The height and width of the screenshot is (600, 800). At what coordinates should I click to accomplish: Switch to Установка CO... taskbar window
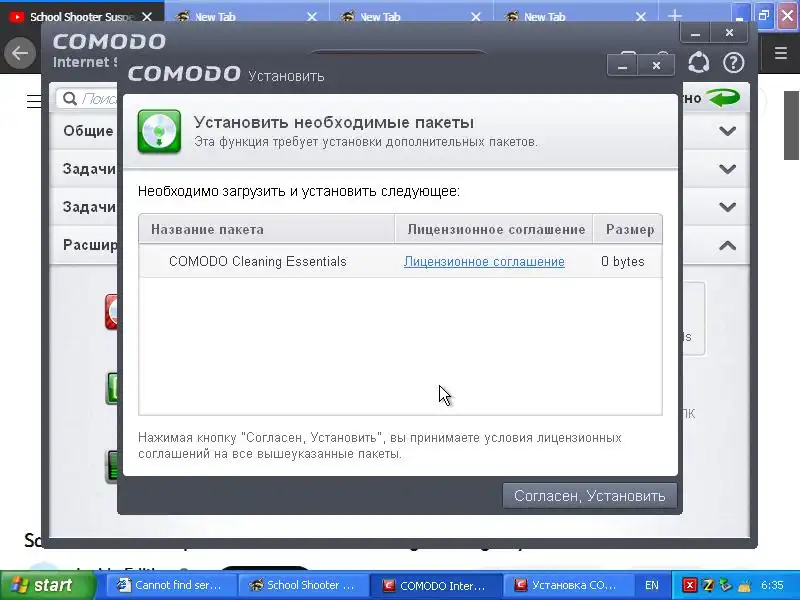[567, 585]
